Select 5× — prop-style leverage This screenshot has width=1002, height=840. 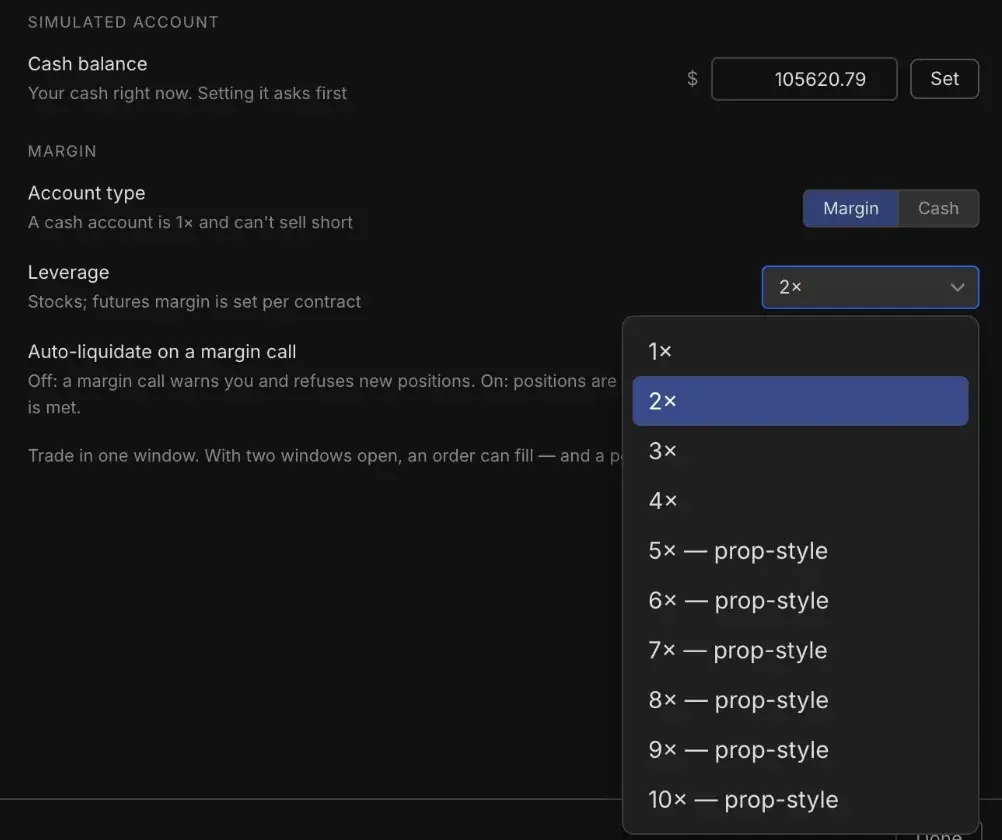[x=800, y=550]
